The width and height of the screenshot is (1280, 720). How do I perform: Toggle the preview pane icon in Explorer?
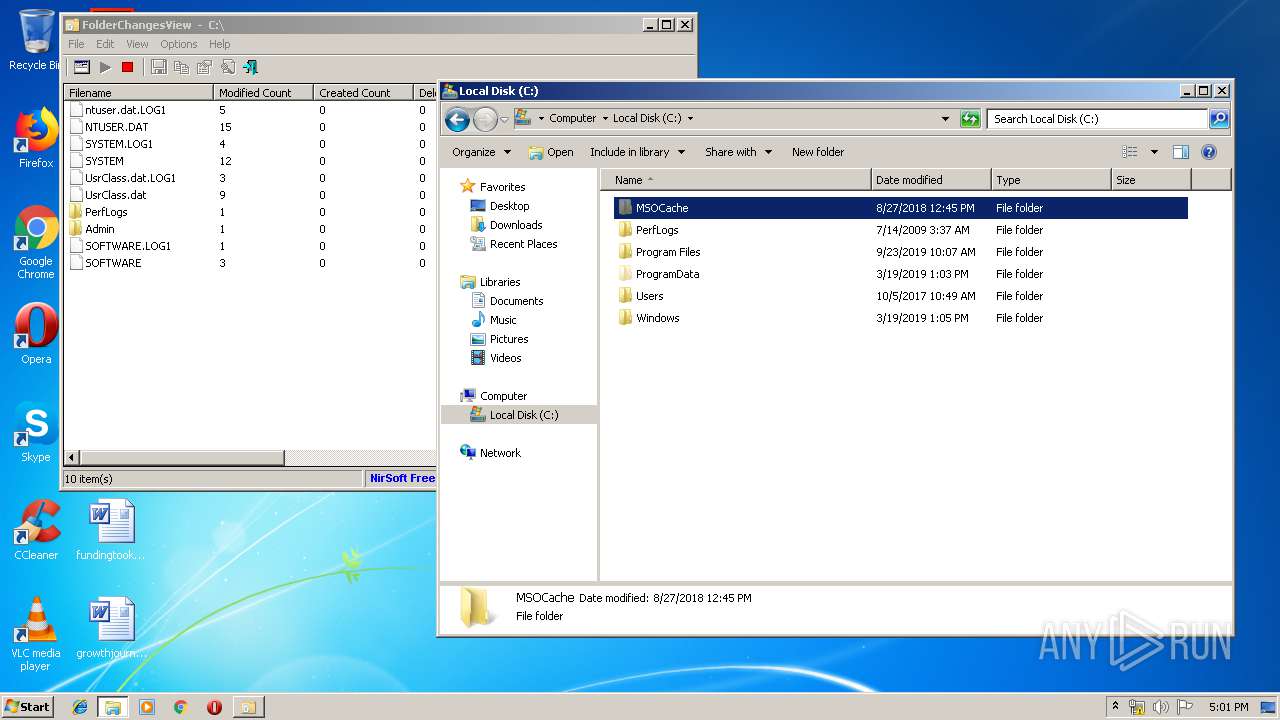(1181, 152)
